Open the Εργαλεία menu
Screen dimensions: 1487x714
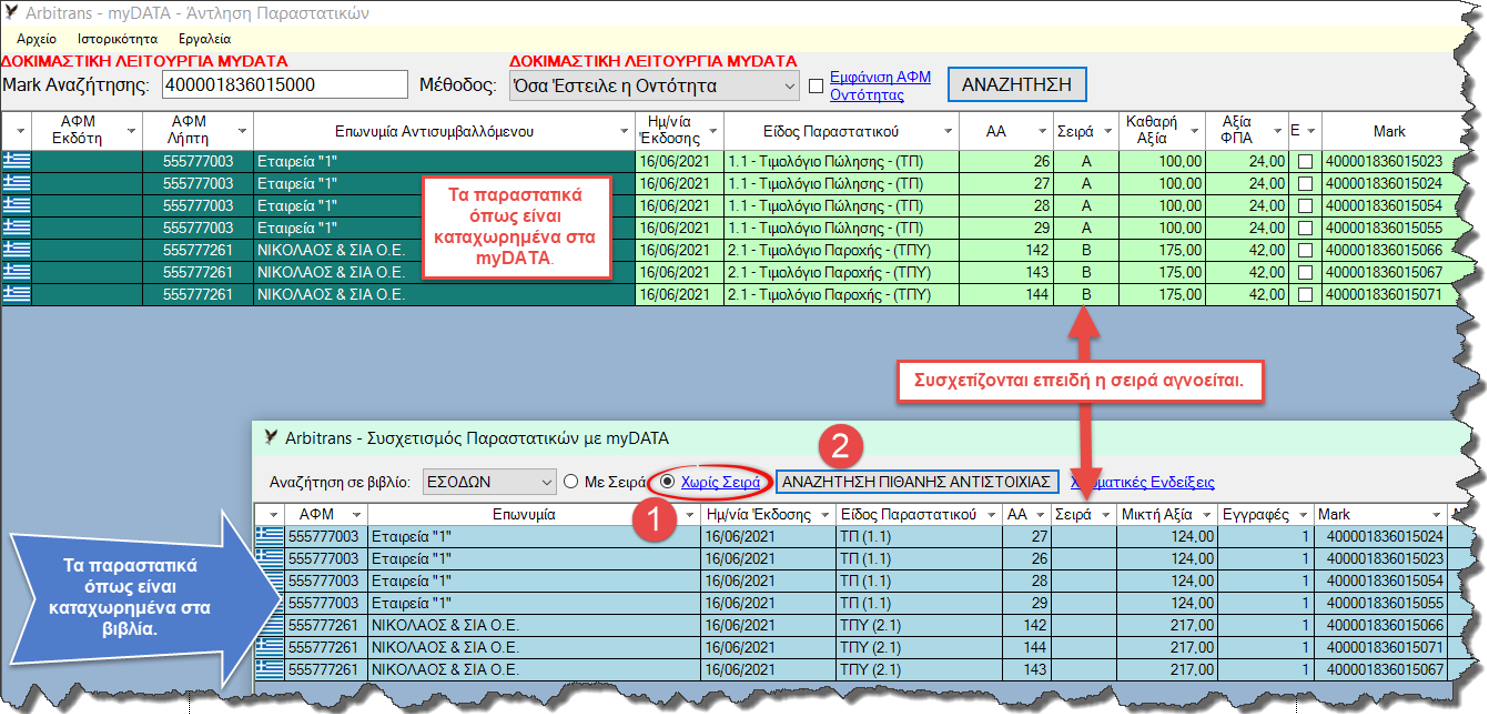204,39
